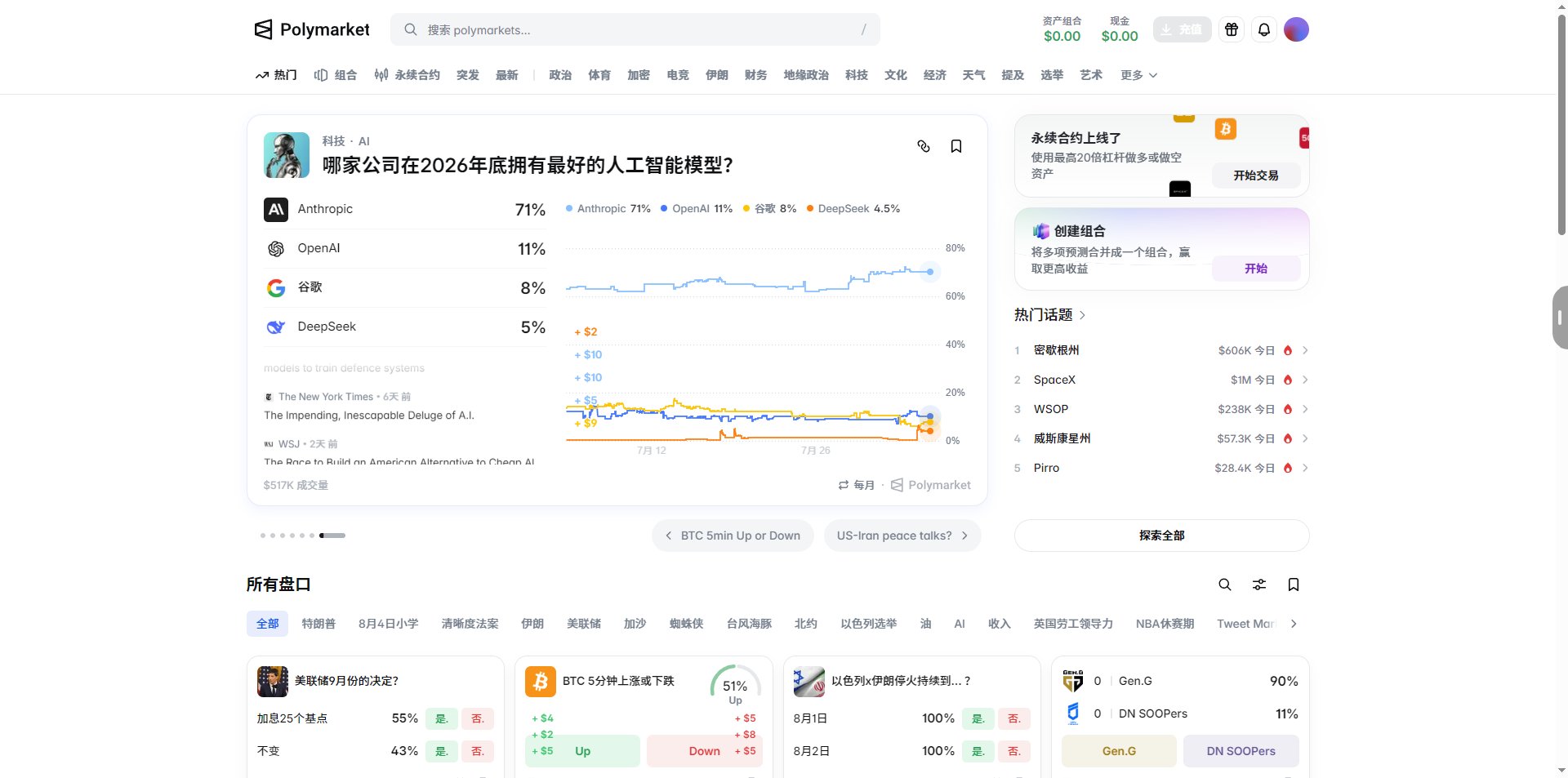
Task: Click the Polymarket logo
Action: (312, 29)
